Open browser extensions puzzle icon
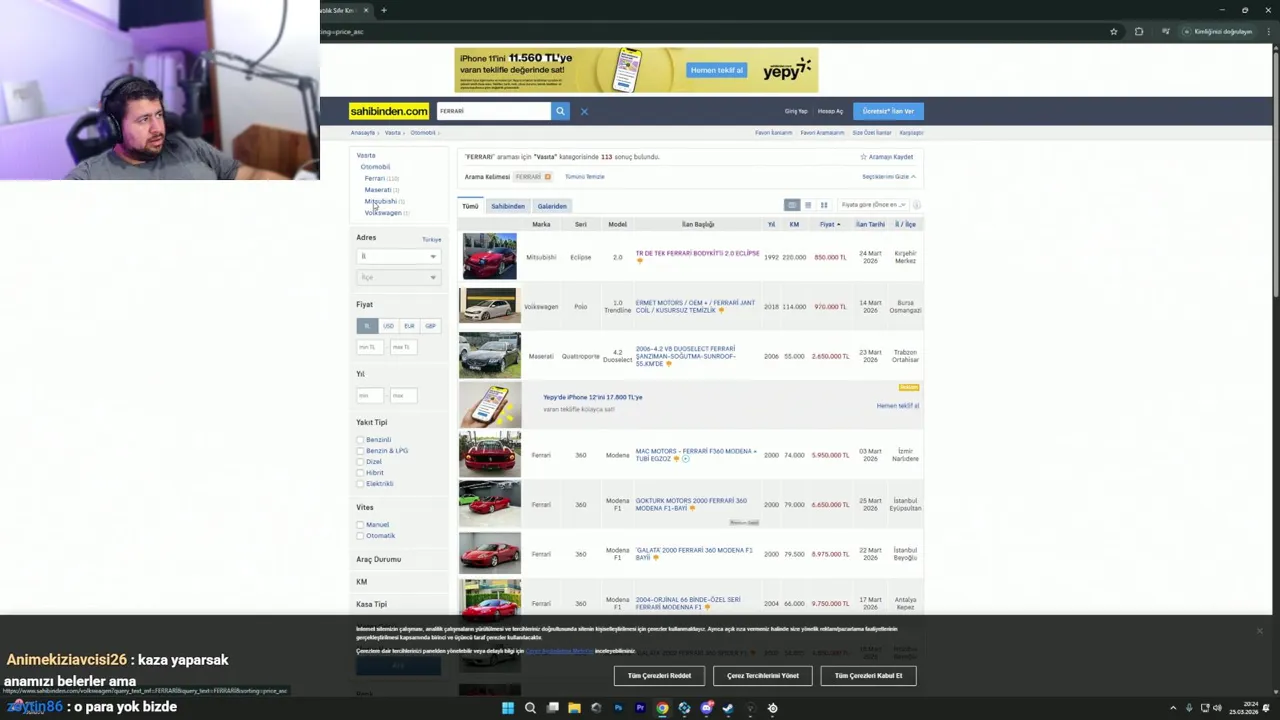 point(1138,31)
